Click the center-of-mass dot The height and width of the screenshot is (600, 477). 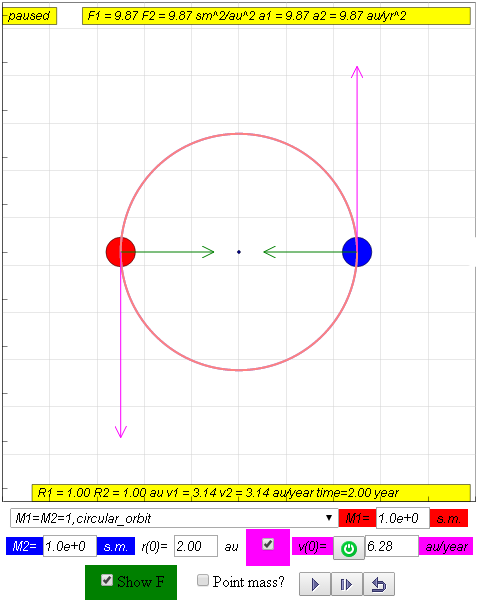point(239,252)
